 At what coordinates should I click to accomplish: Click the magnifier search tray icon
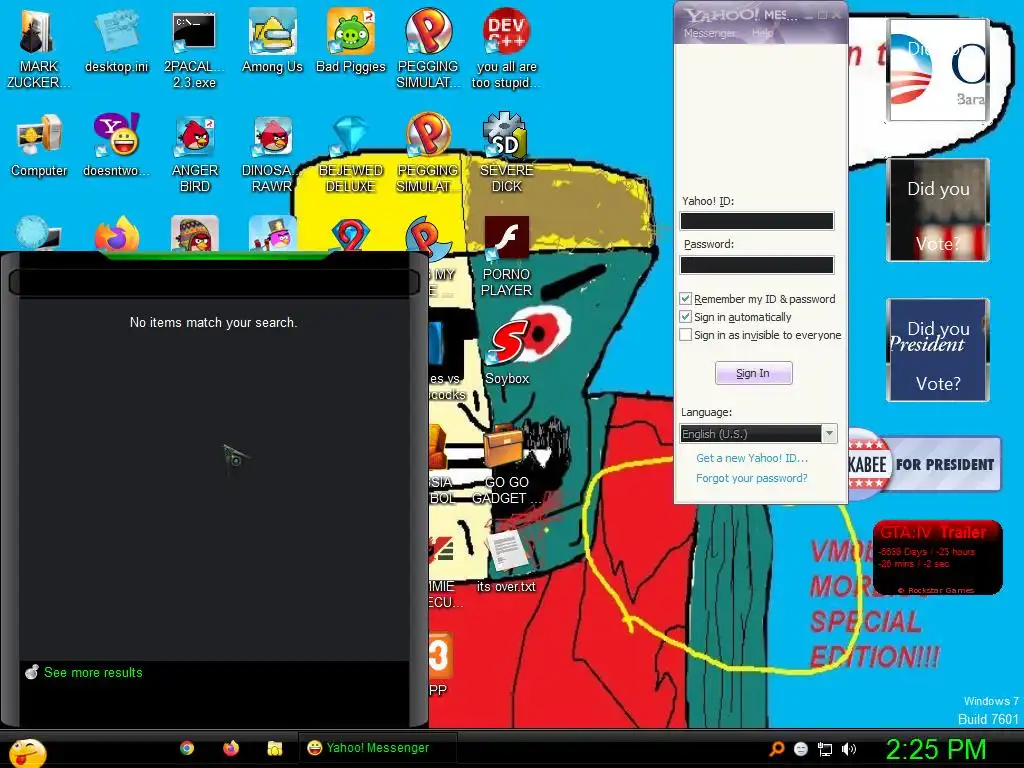[776, 749]
